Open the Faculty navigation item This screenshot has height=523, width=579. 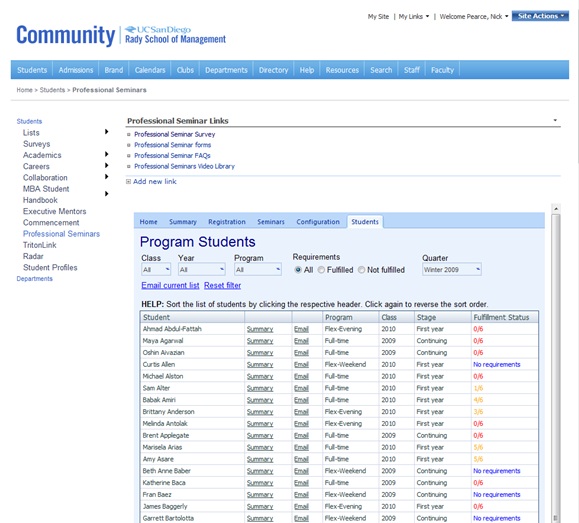(442, 70)
